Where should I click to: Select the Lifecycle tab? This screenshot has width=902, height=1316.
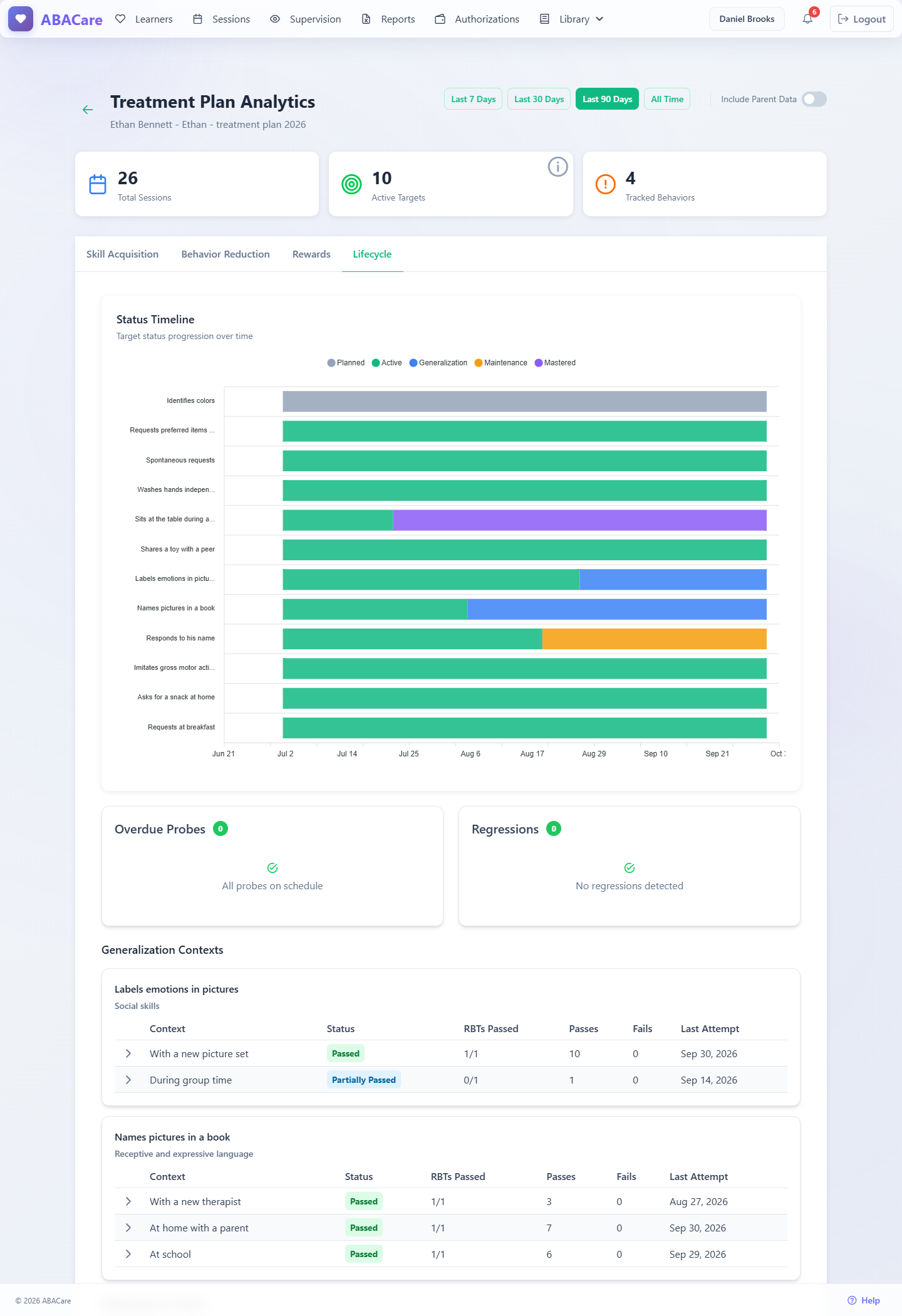coord(372,254)
